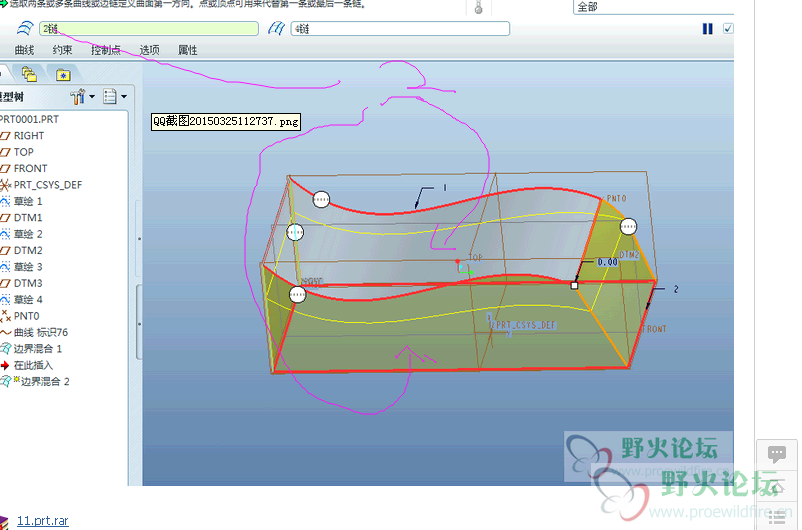Open the 选项 tab
Image resolution: width=802 pixels, height=530 pixels.
[149, 50]
